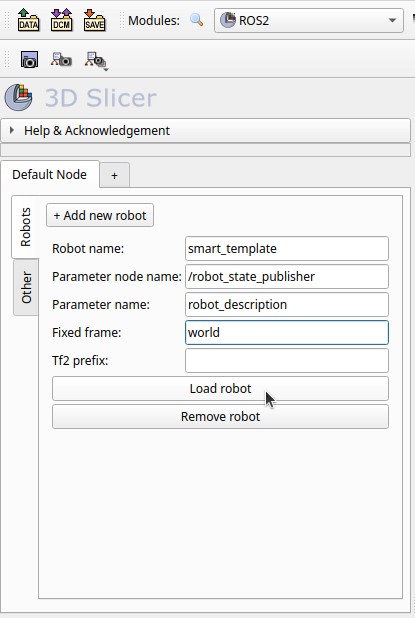The width and height of the screenshot is (415, 618).
Task: Switch to the Other vertical tab
Action: click(26, 287)
